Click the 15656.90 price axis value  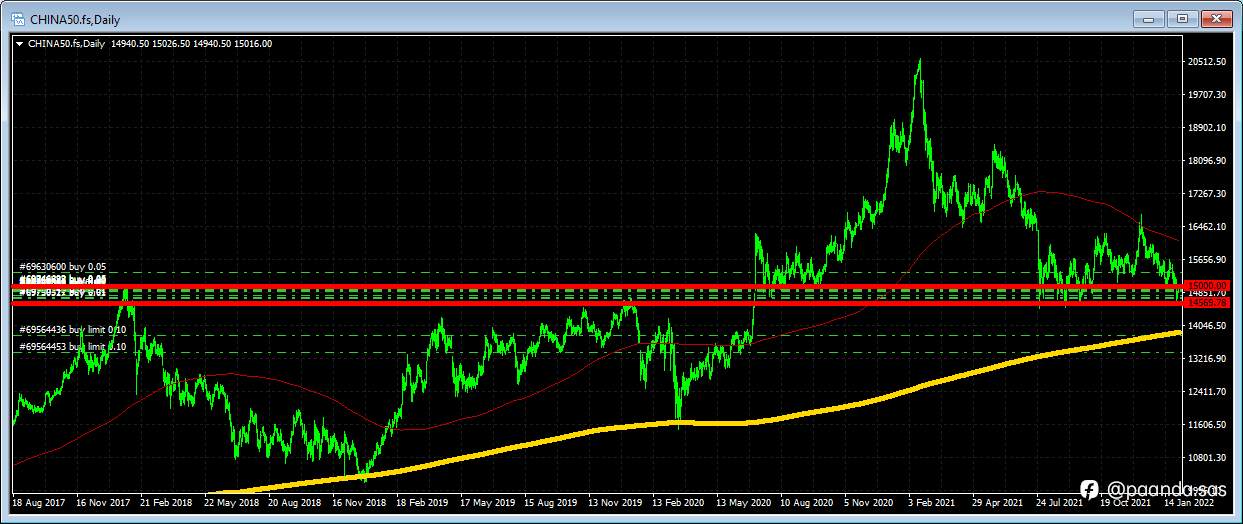tap(1206, 260)
